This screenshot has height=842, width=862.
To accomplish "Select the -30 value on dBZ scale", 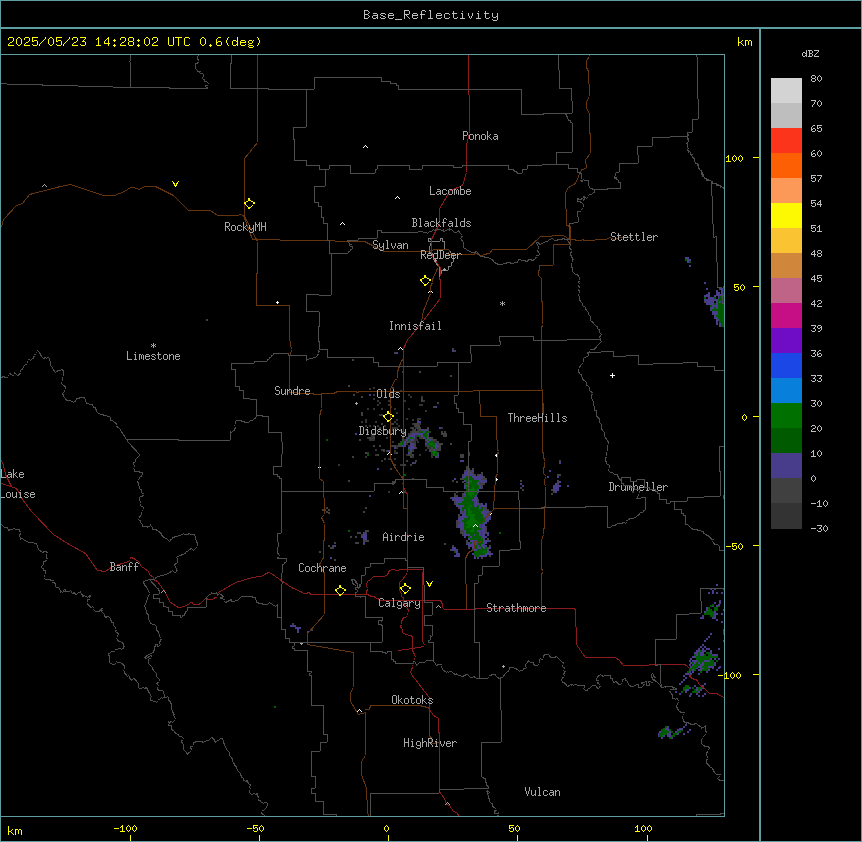I will point(819,529).
